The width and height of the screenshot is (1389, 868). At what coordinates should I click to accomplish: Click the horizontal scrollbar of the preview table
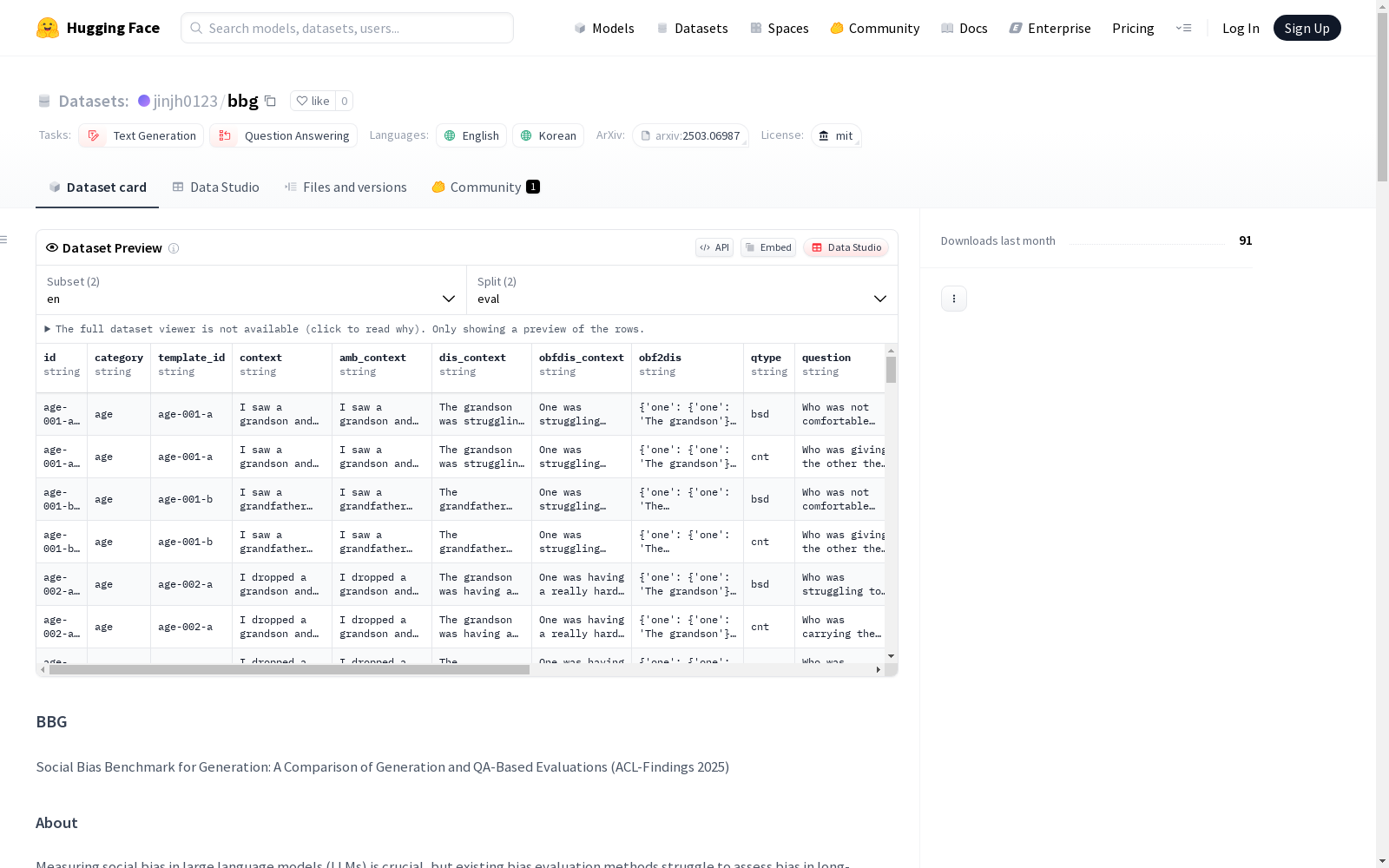(x=289, y=669)
